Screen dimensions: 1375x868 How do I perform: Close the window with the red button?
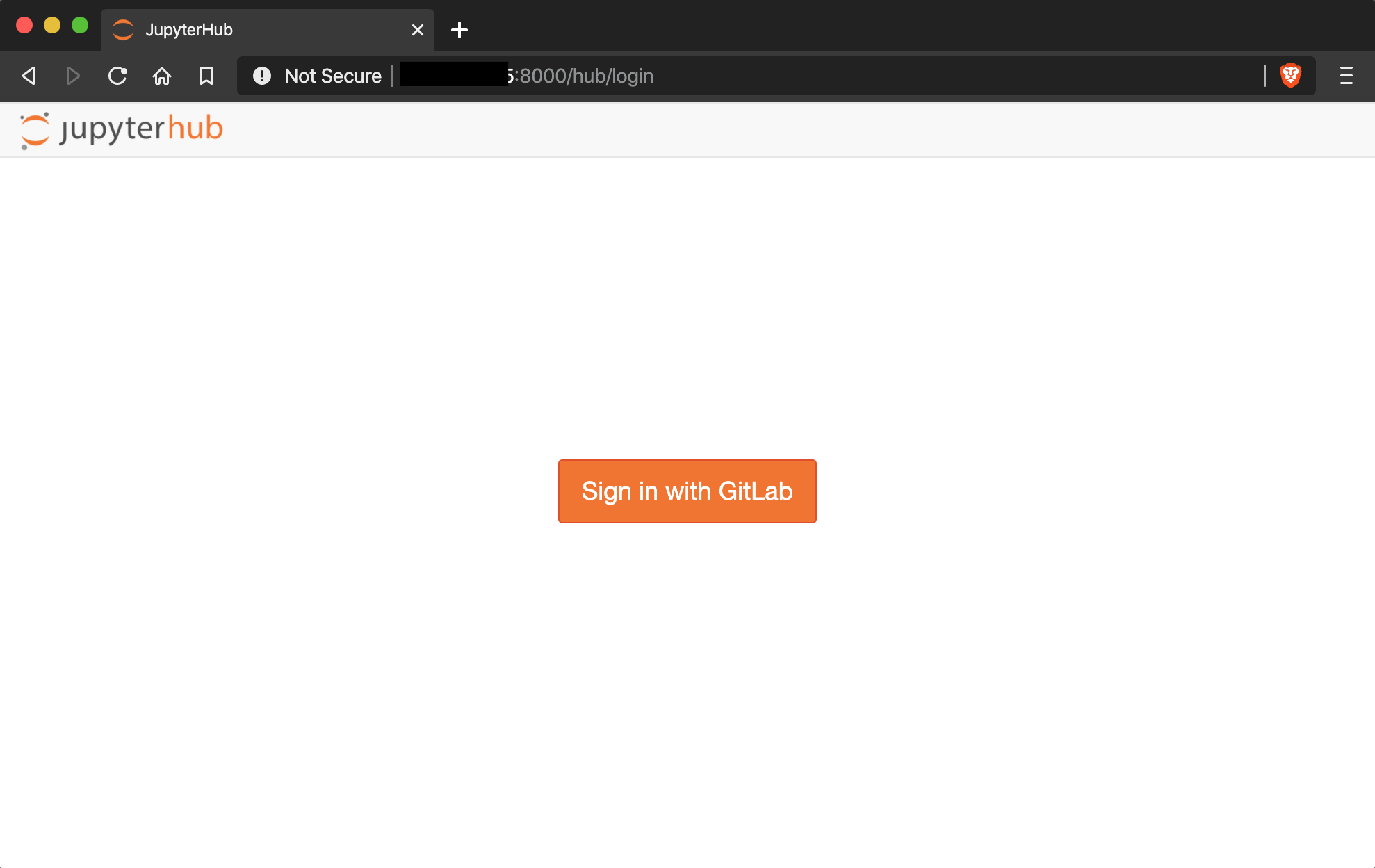pyautogui.click(x=24, y=25)
